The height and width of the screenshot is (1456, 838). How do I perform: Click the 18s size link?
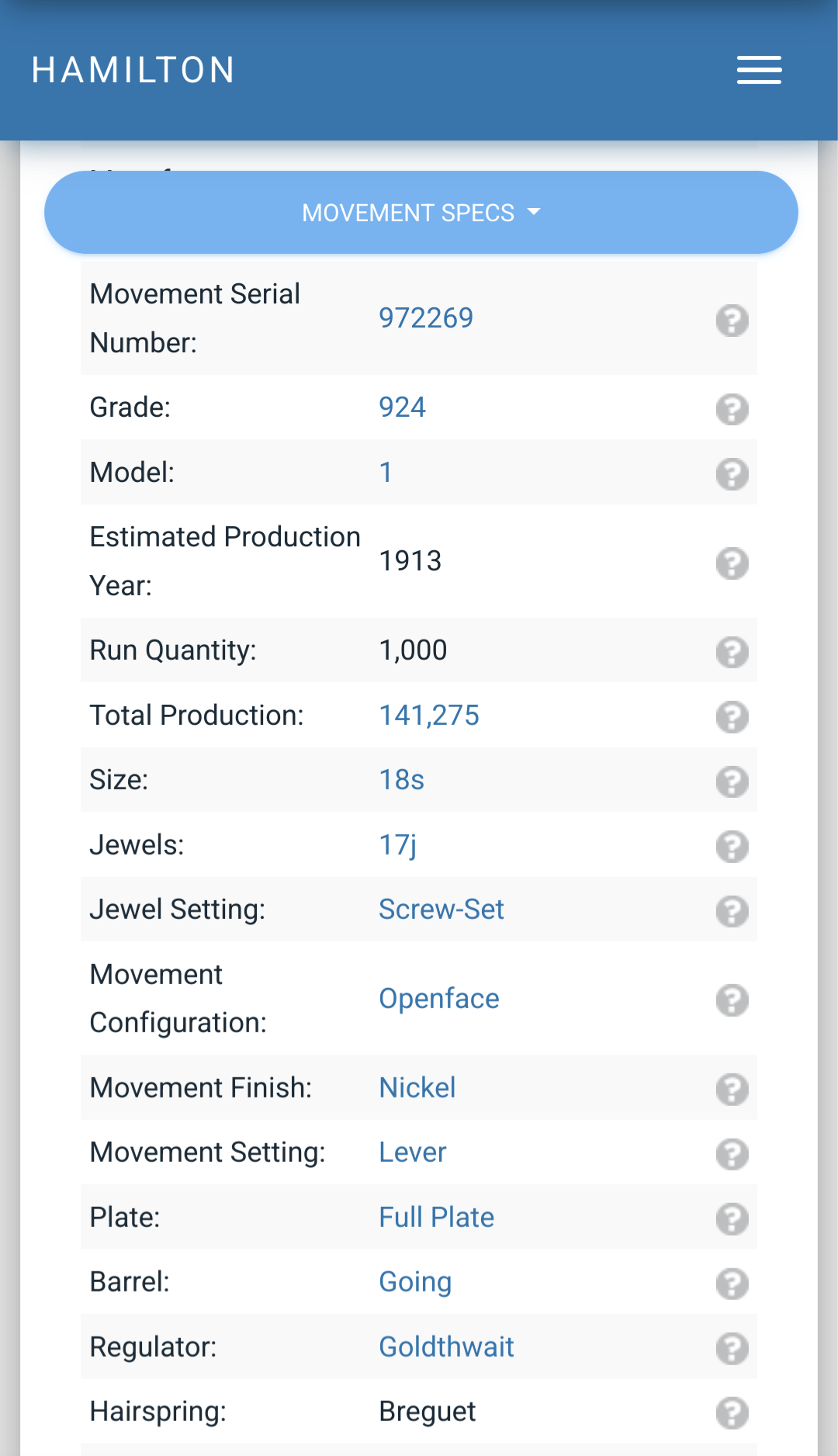pyautogui.click(x=401, y=780)
